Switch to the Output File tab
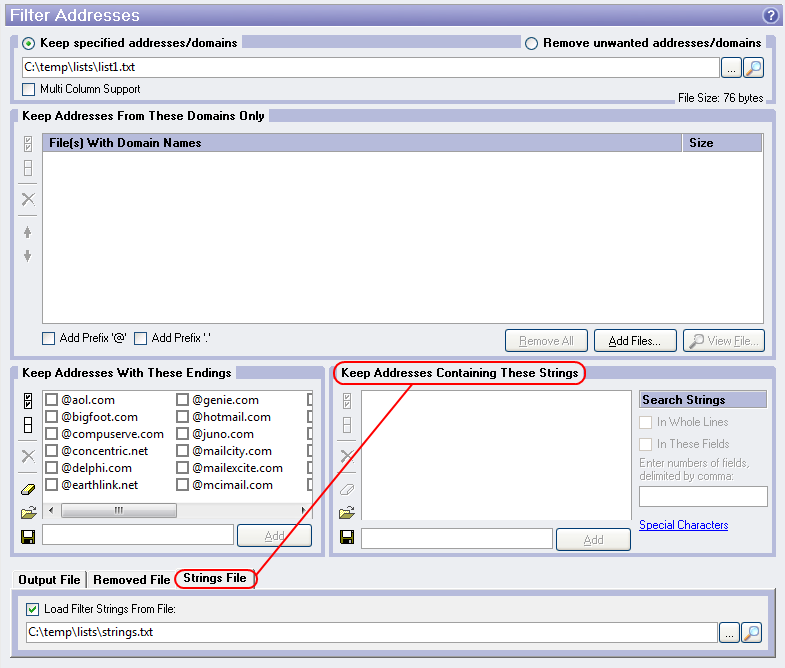 point(49,580)
